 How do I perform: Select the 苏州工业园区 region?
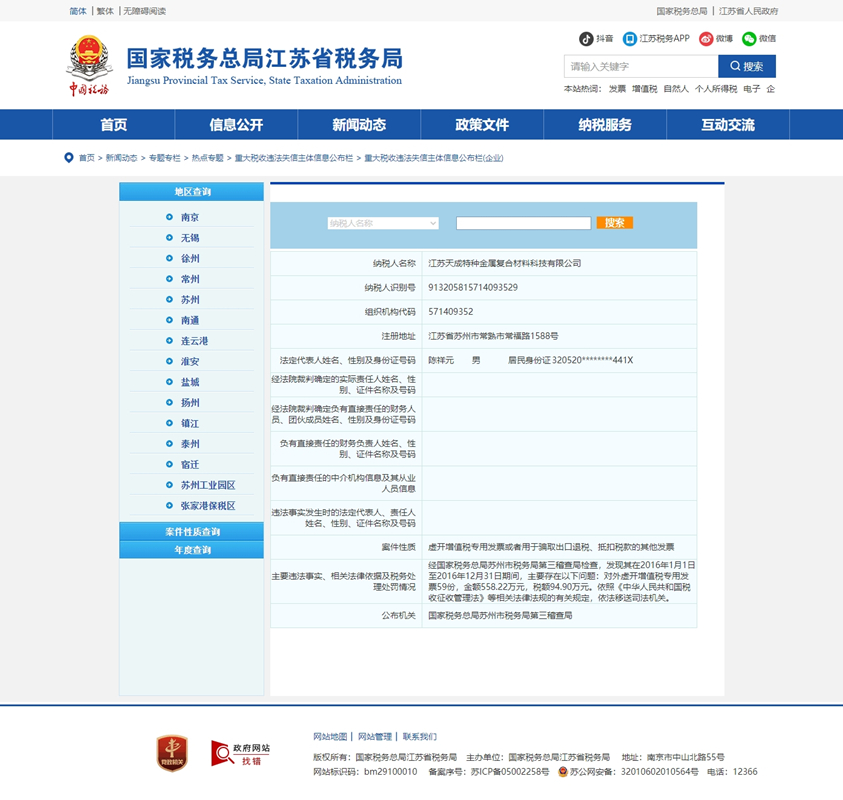tap(208, 485)
